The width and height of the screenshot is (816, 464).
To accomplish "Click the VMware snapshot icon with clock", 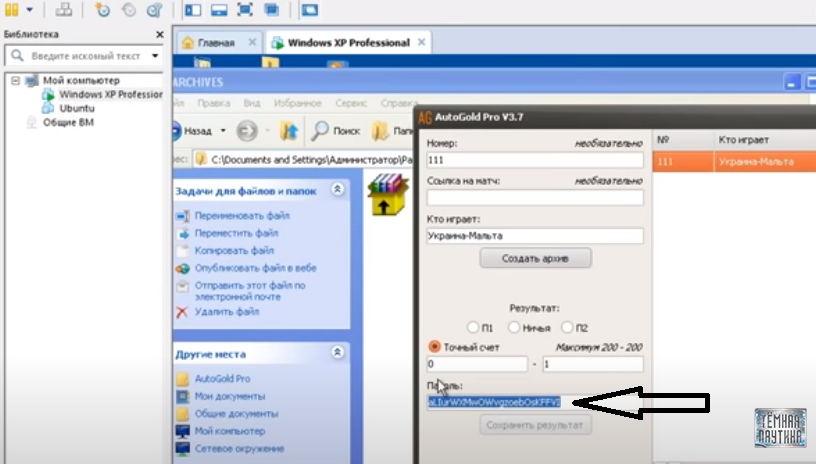I will click(103, 10).
